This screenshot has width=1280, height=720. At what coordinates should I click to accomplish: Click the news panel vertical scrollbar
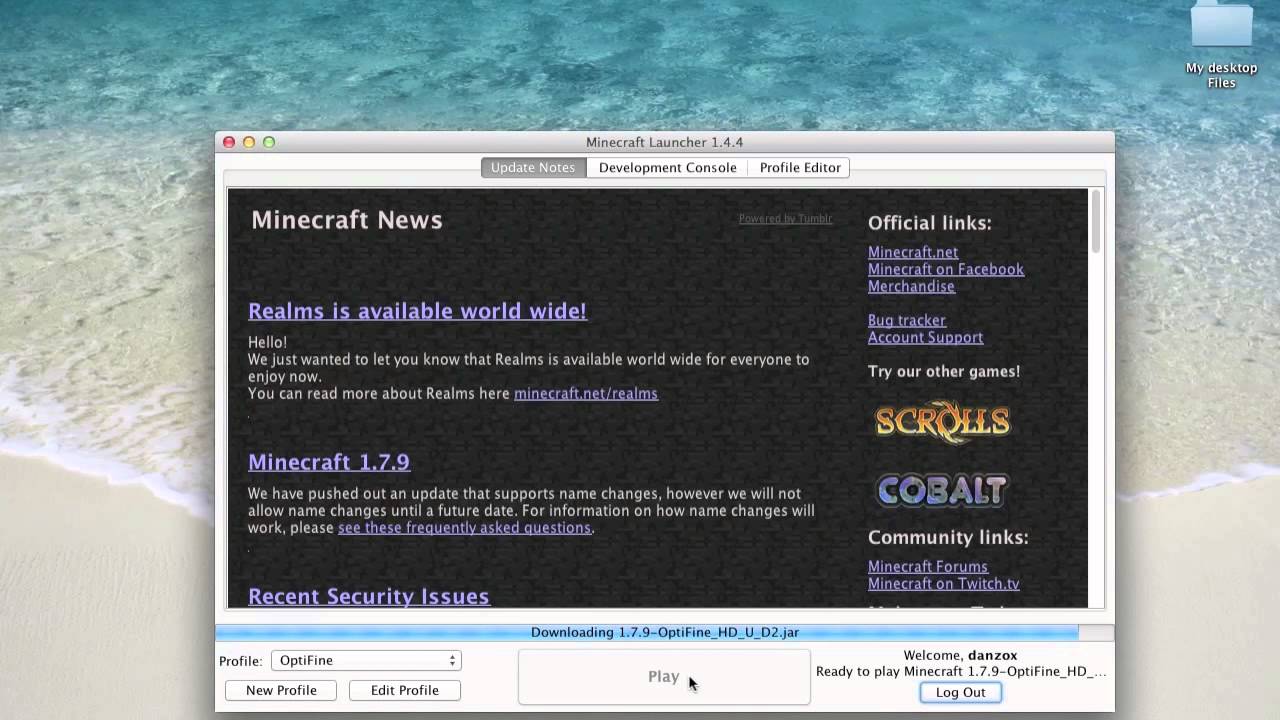(x=1096, y=221)
